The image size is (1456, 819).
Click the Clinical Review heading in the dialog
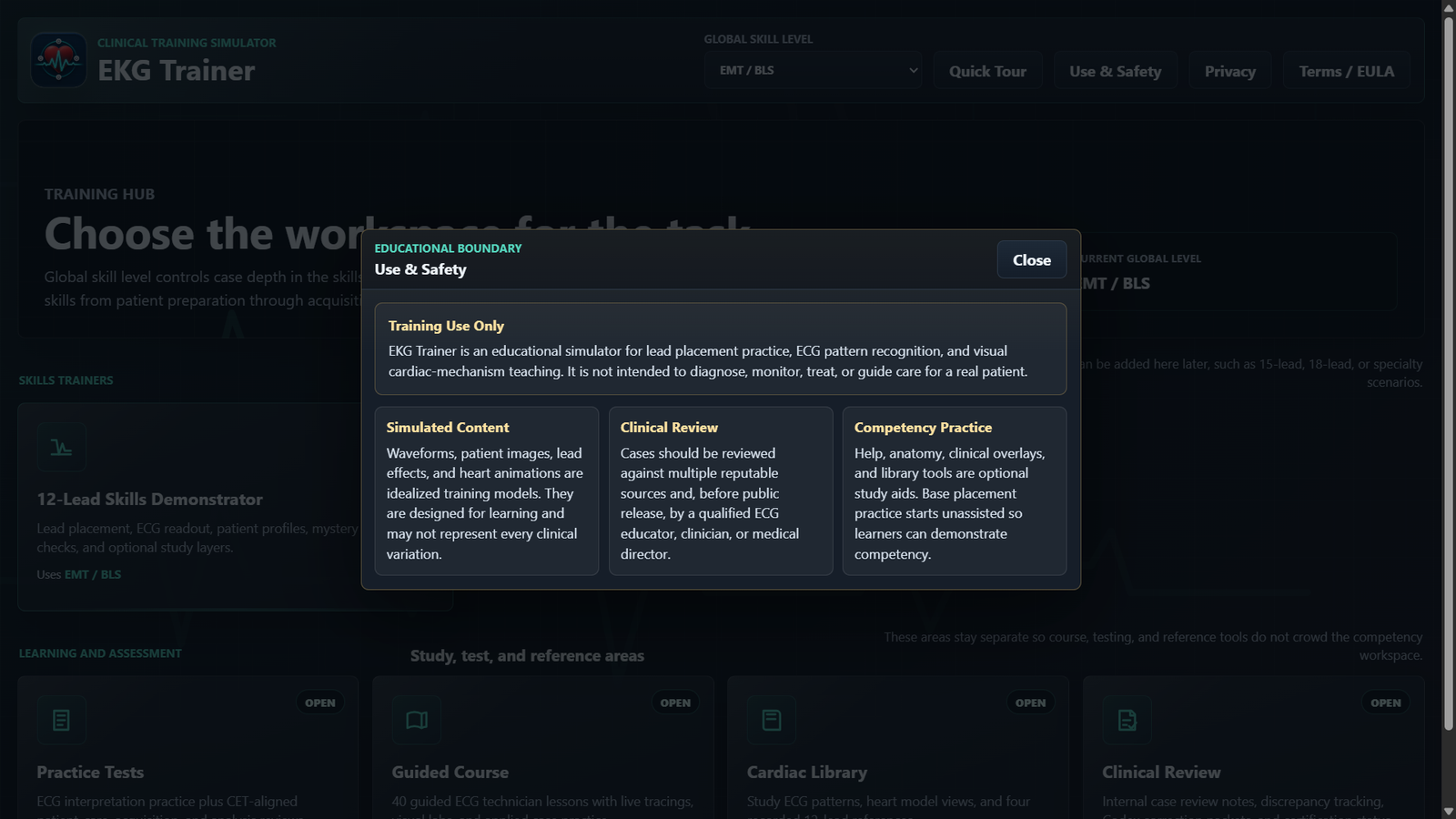tap(669, 428)
